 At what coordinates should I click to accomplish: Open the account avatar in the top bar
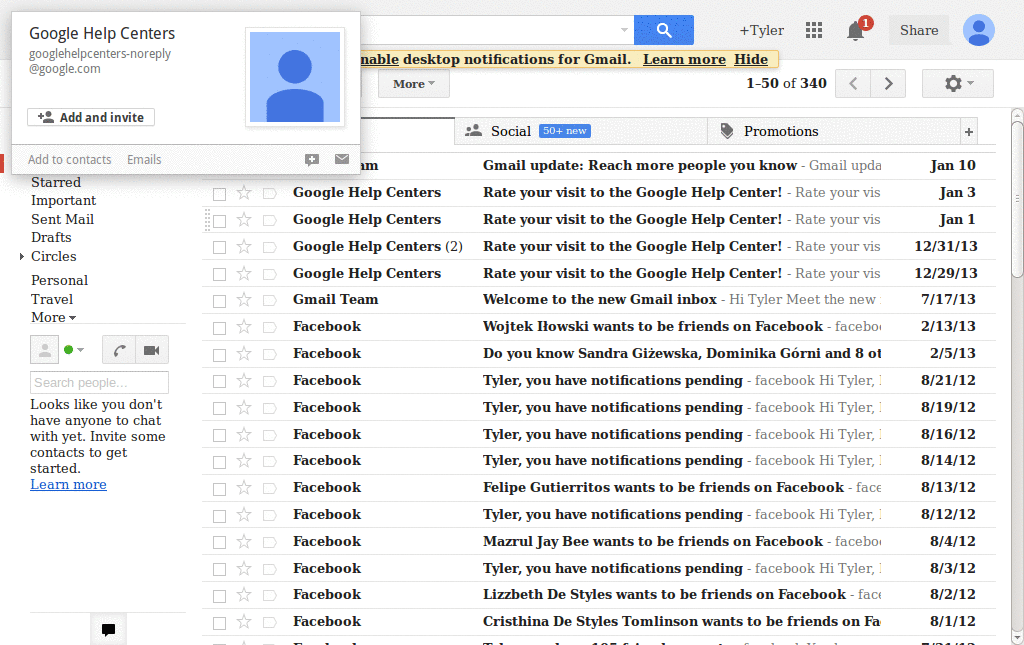click(x=978, y=30)
